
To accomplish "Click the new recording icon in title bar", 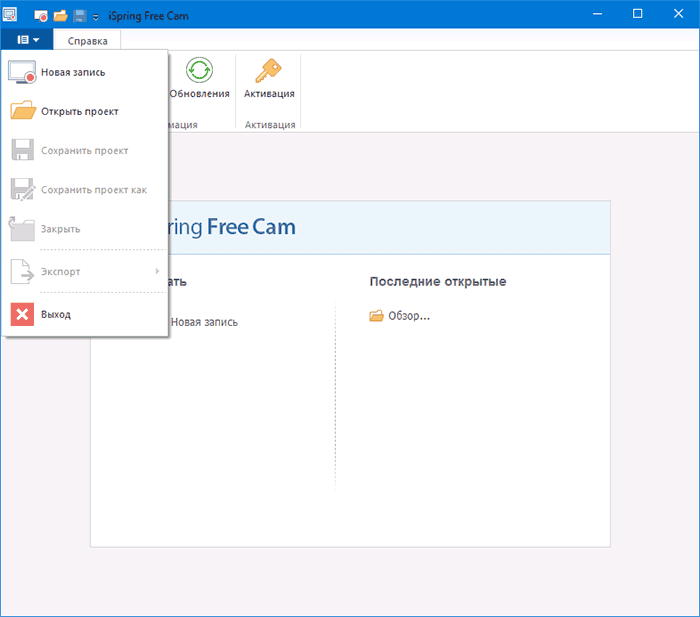I will [x=41, y=16].
